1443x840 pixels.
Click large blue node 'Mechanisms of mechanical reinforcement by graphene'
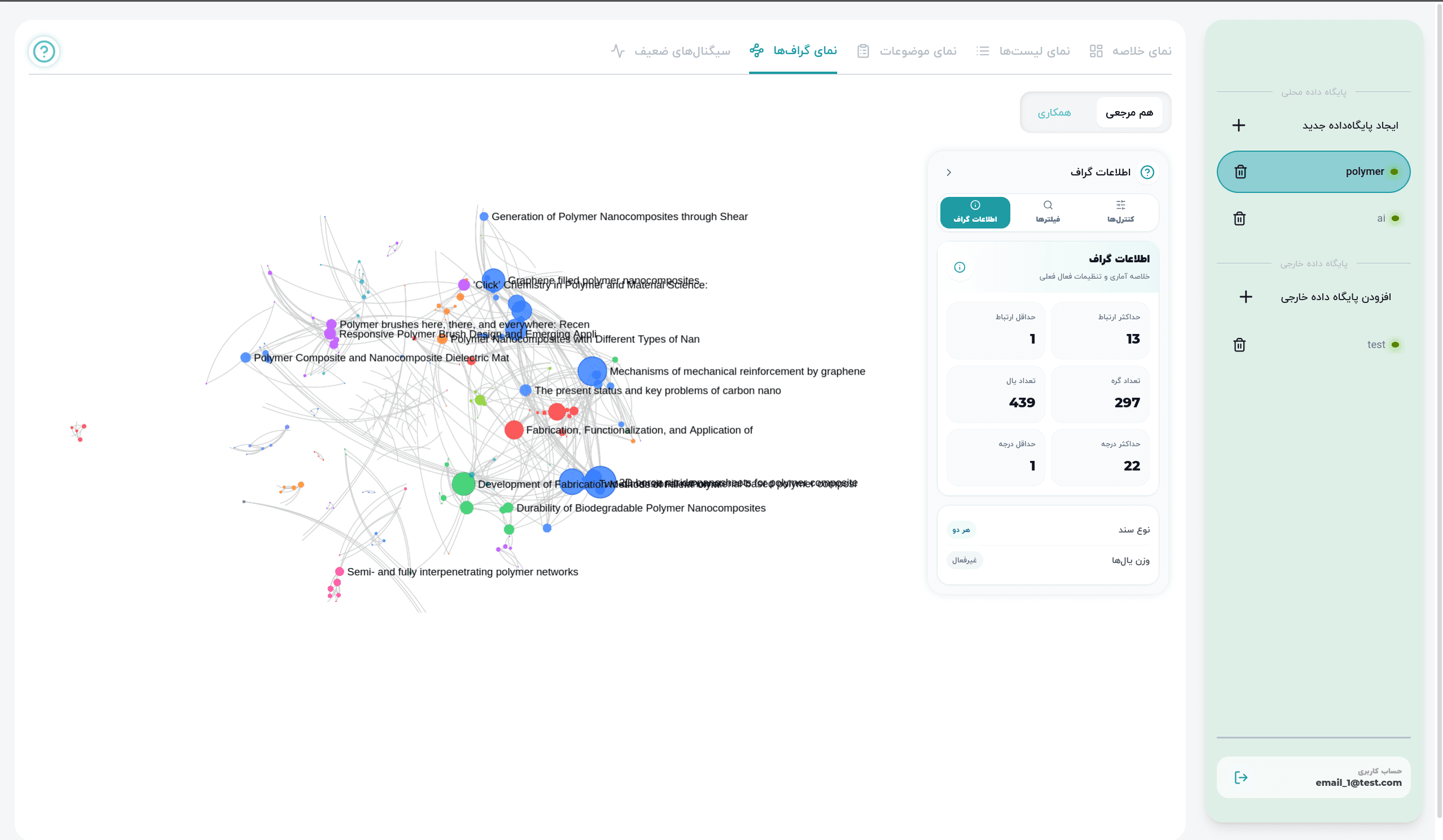[x=592, y=372]
